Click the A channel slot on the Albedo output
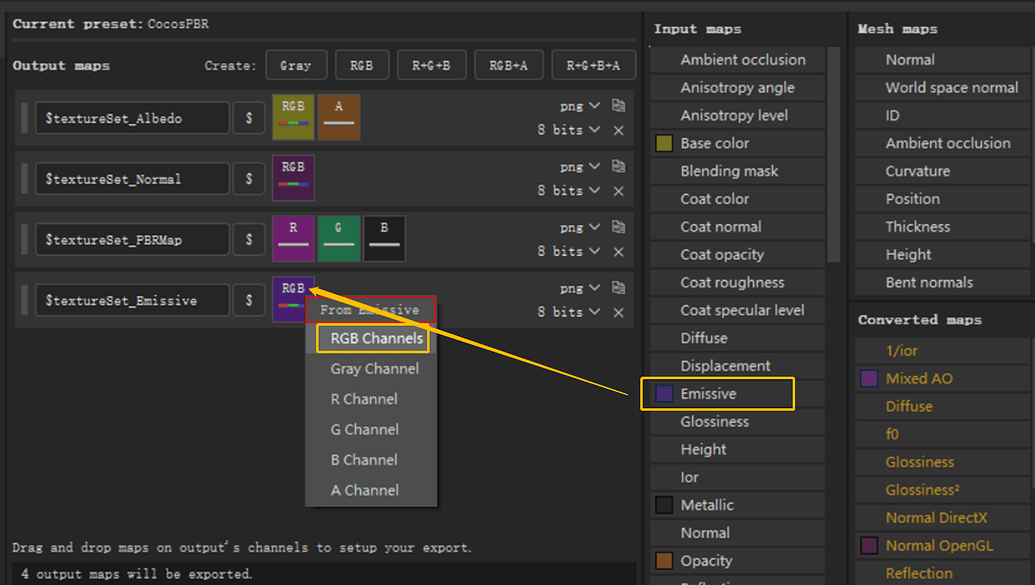 (338, 117)
